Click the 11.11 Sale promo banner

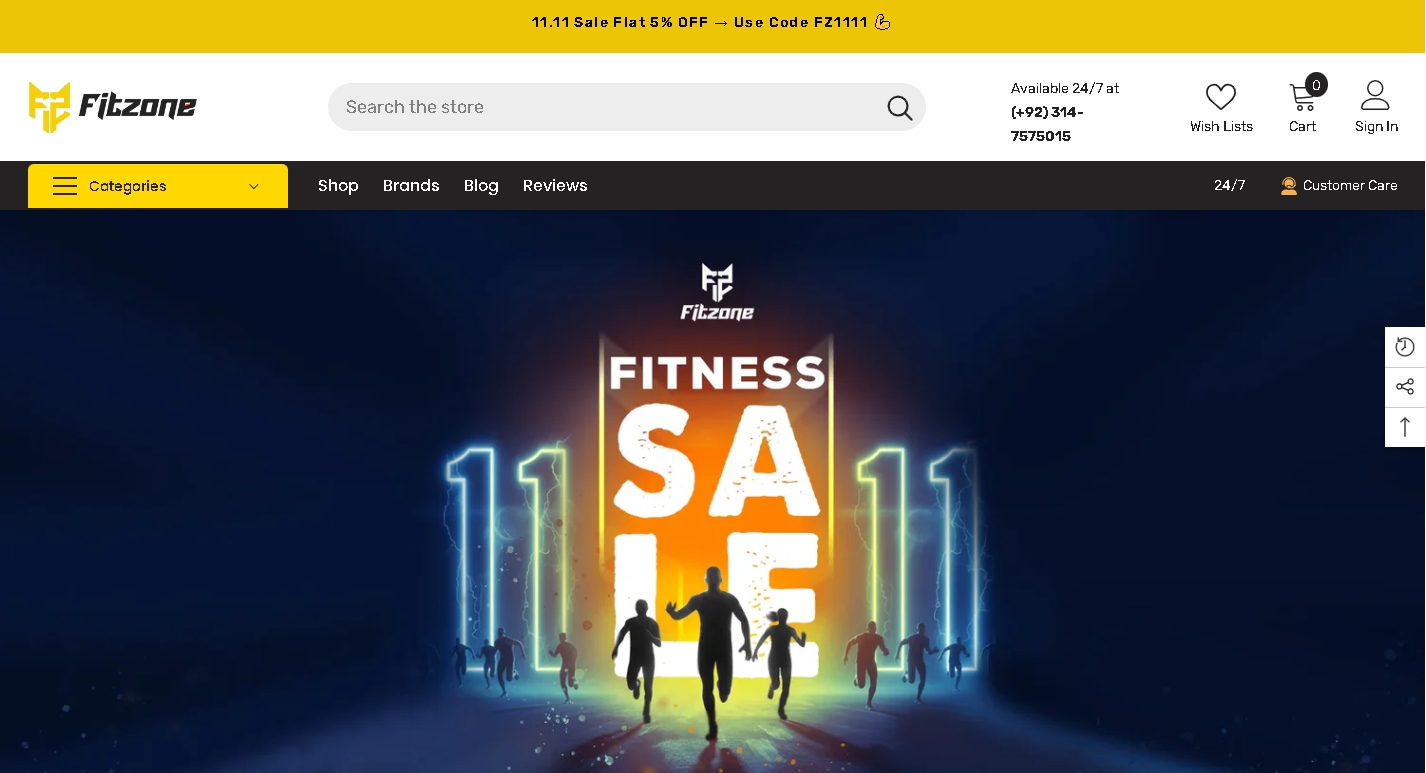[711, 22]
